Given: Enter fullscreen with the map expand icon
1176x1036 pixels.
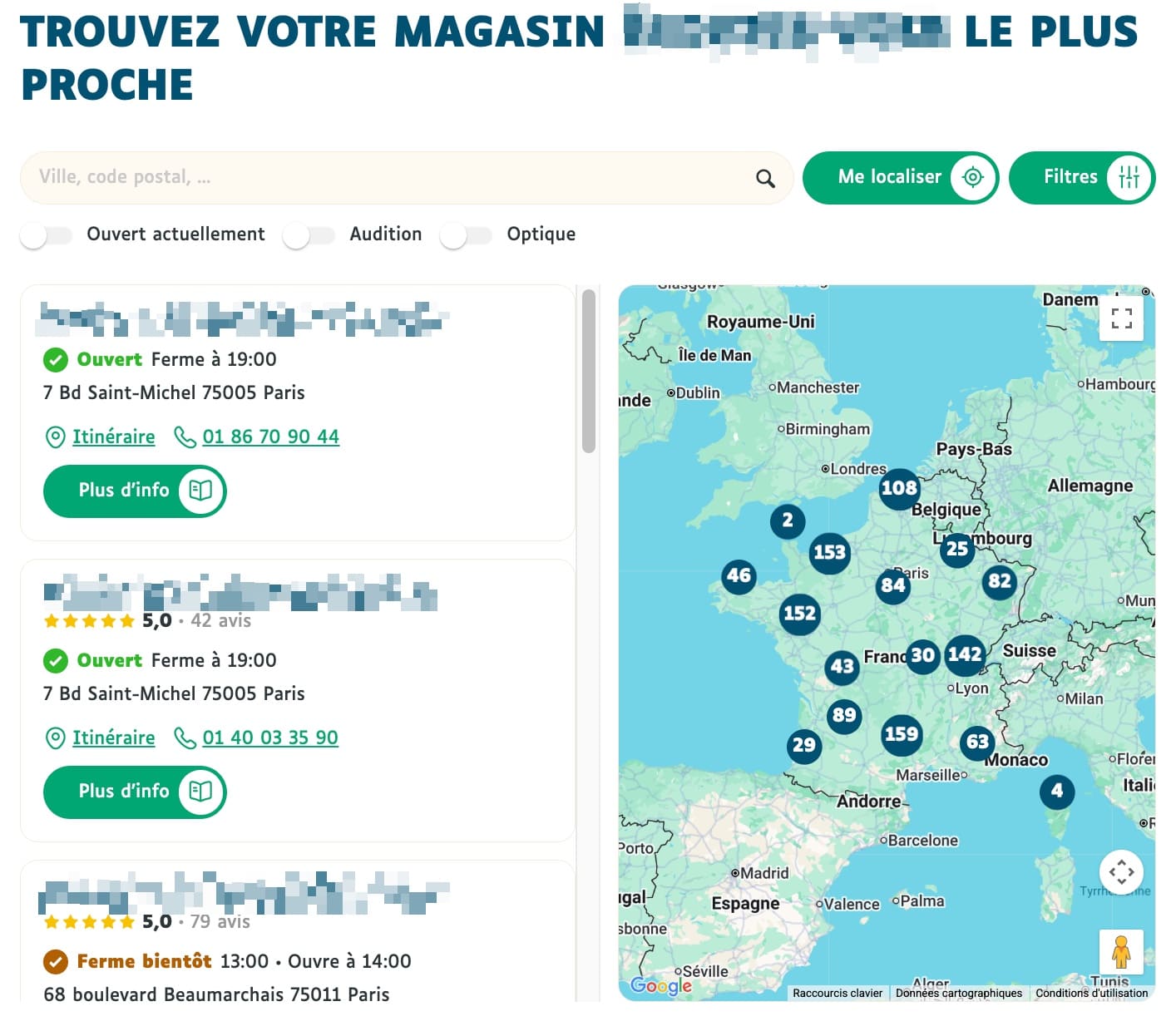Looking at the screenshot, I should coord(1121,318).
